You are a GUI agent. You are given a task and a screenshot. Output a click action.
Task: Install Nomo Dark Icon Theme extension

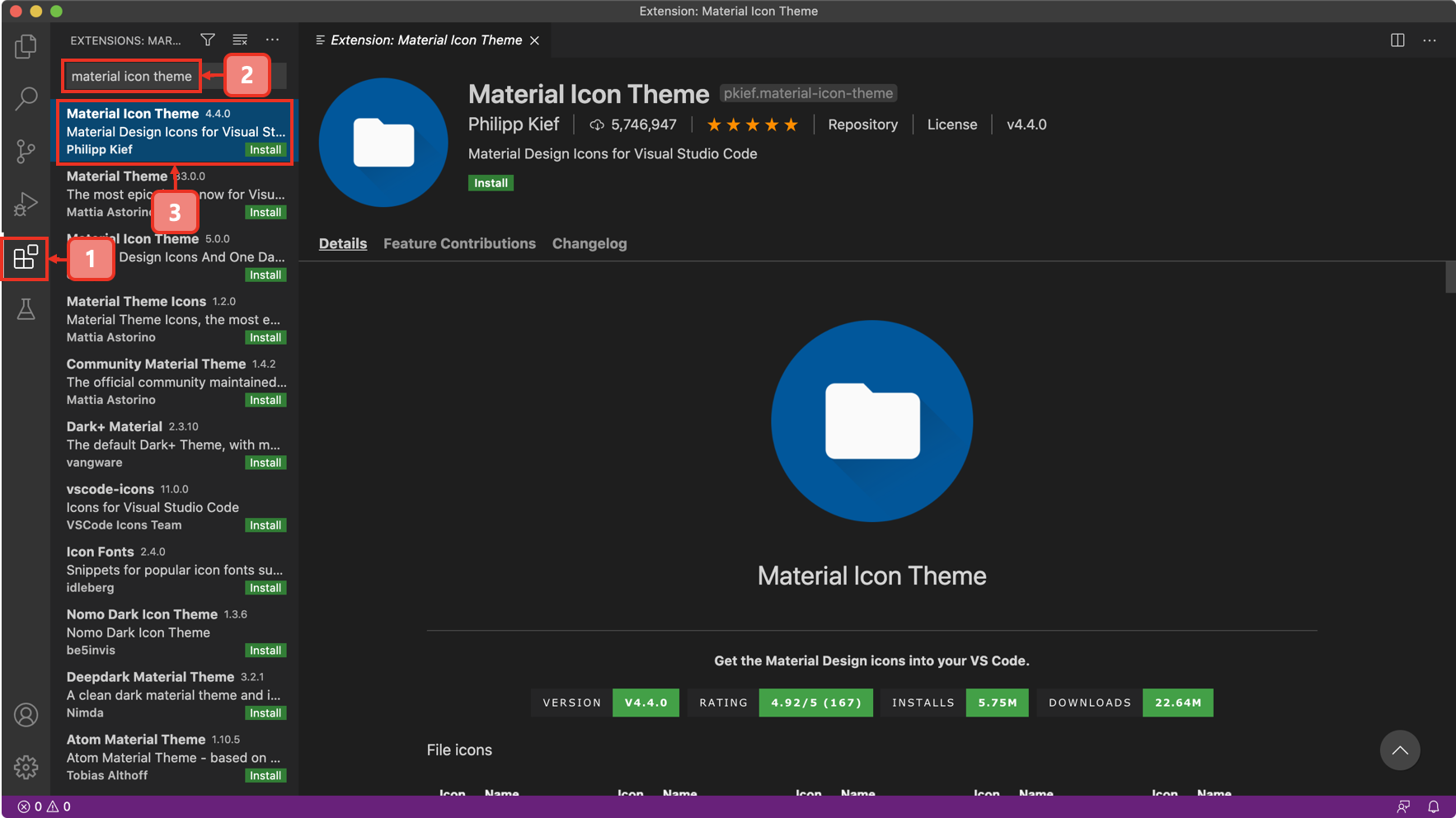click(x=265, y=651)
